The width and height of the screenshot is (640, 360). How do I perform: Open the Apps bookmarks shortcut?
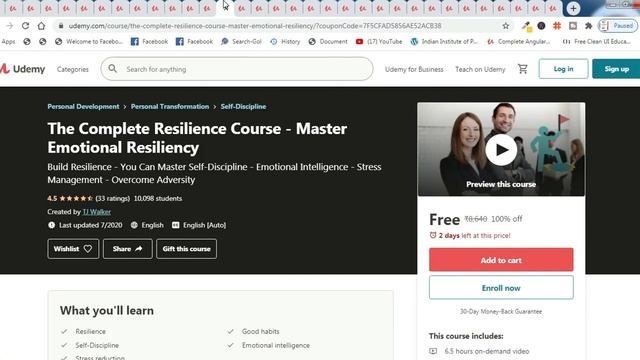8,42
